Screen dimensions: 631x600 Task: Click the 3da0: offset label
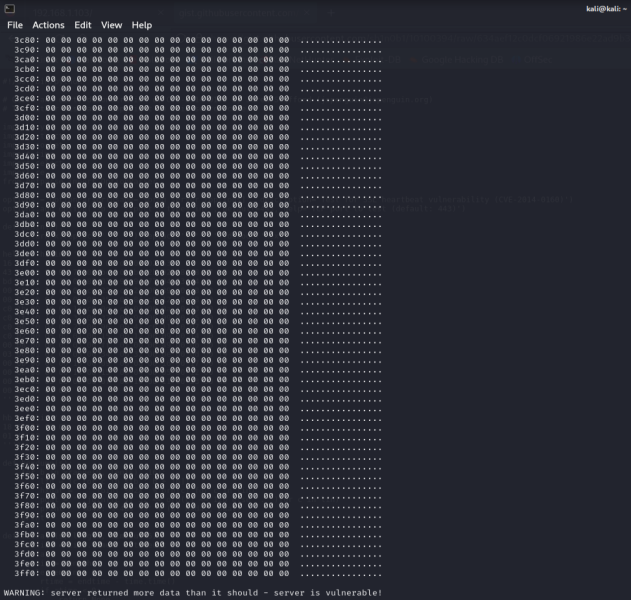(x=27, y=214)
